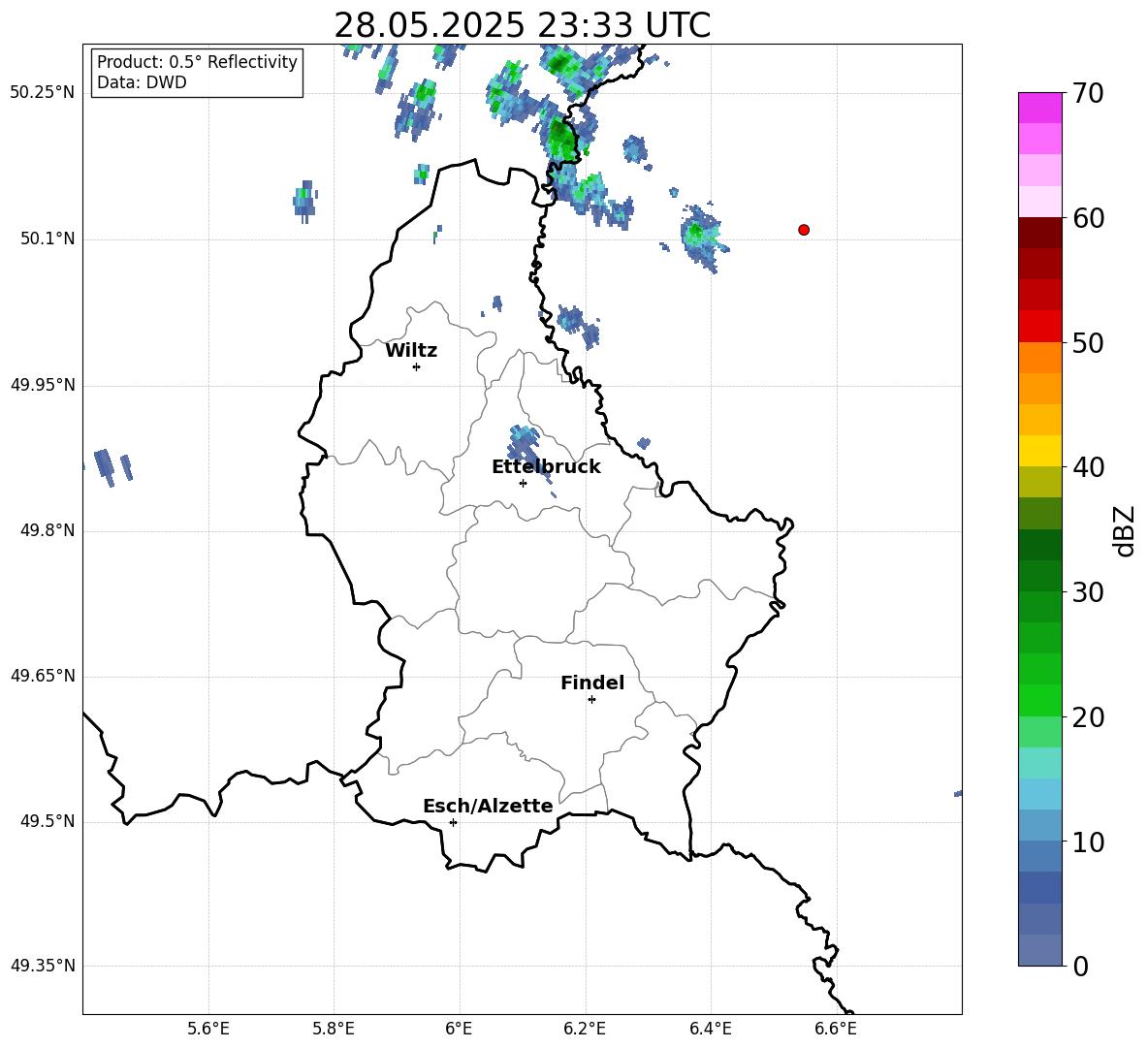1148x1048 pixels.
Task: Click the 49.8°N latitude label
Action: tap(47, 530)
